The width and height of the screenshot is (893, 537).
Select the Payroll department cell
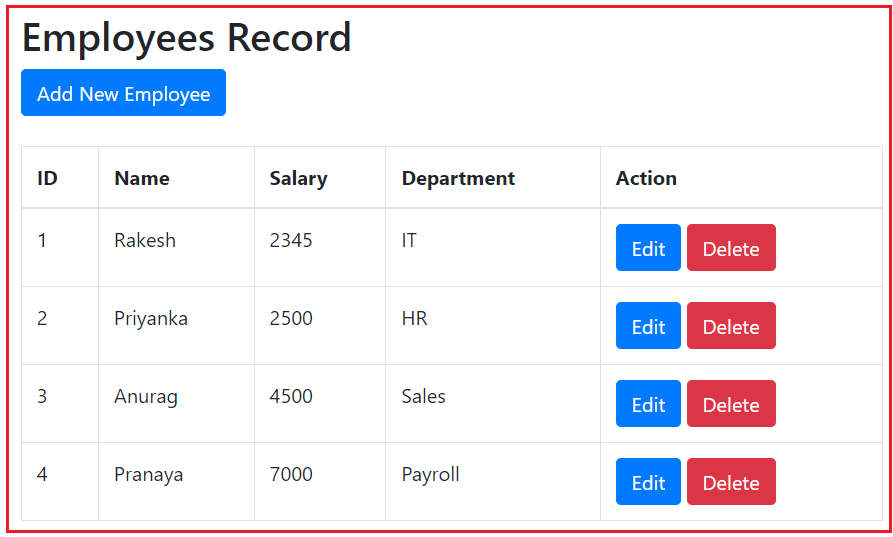coord(430,474)
